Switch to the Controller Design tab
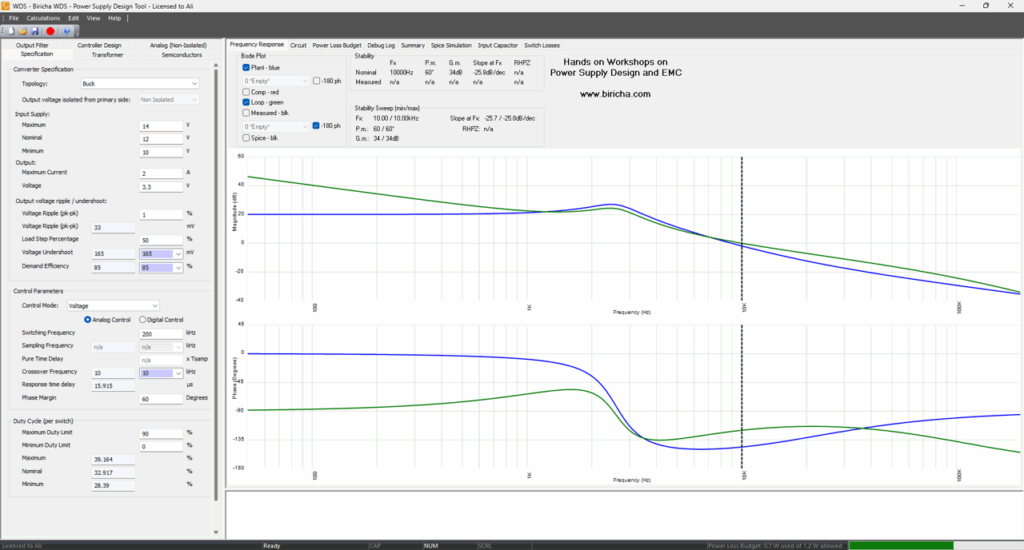This screenshot has height=550, width=1024. tap(99, 45)
